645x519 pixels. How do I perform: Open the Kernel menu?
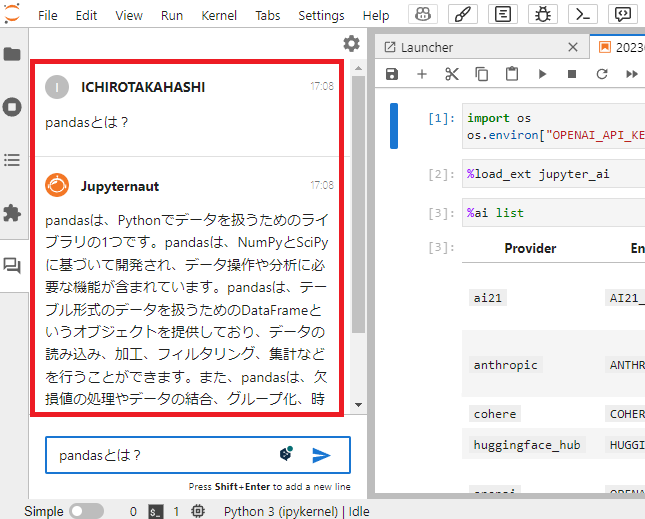pos(219,16)
